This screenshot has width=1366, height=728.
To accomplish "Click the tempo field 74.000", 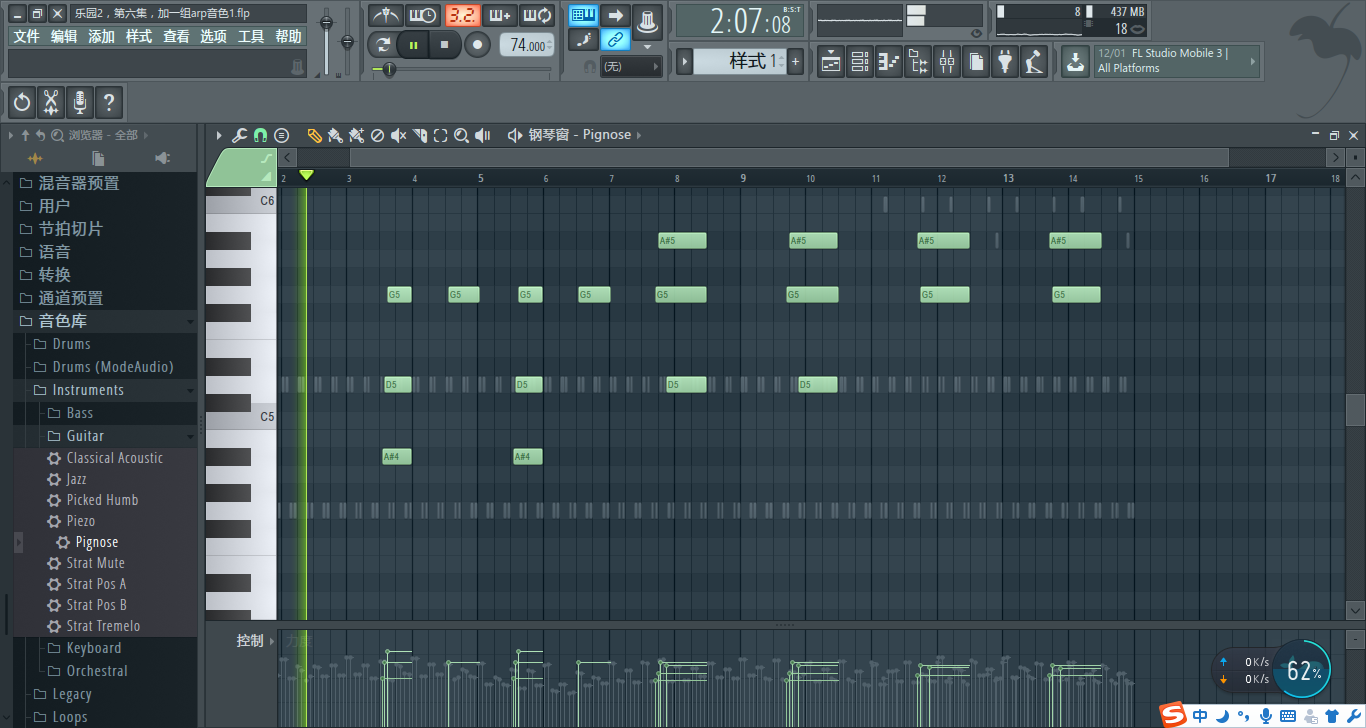I will coord(527,45).
